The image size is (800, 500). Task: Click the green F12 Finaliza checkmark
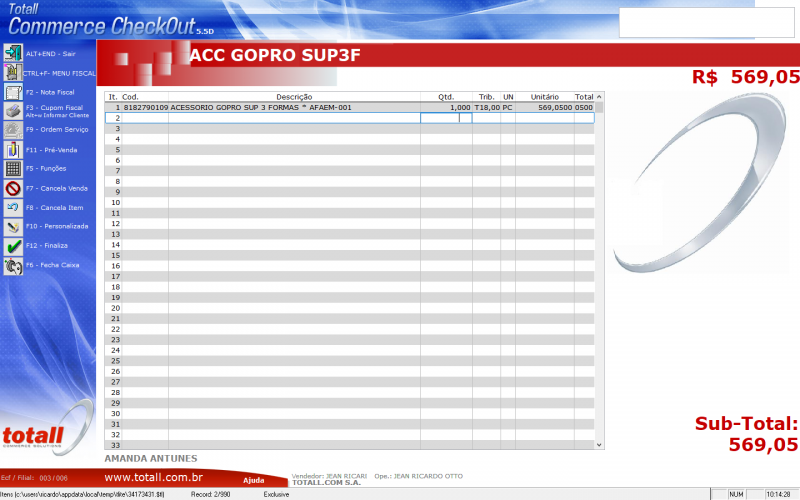coord(13,246)
